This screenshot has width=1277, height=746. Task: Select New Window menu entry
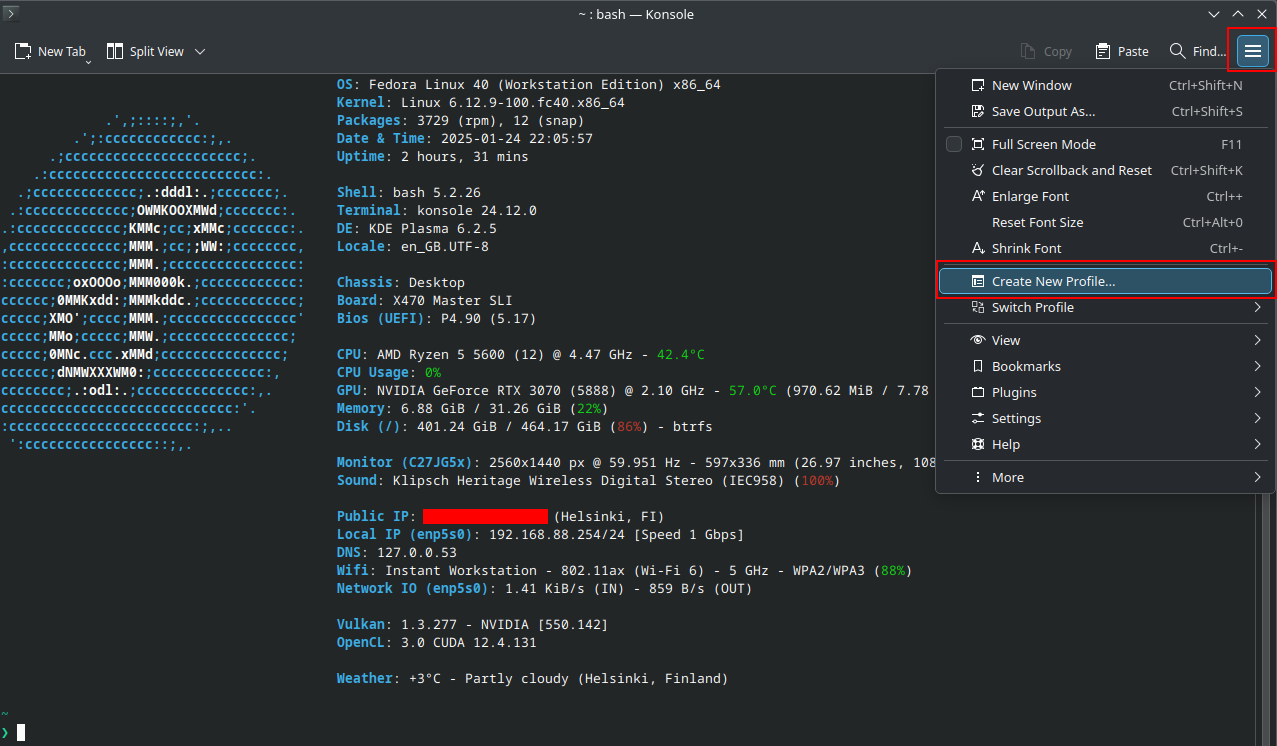pos(1104,85)
